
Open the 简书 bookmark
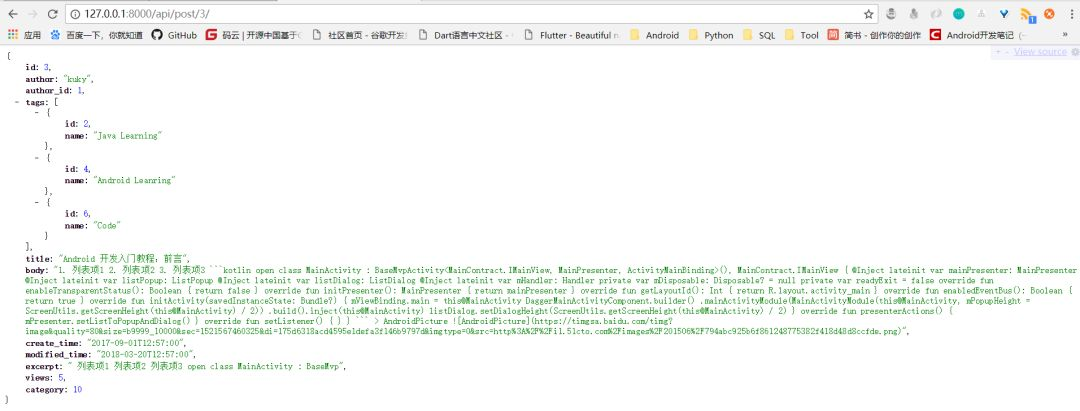[874, 35]
